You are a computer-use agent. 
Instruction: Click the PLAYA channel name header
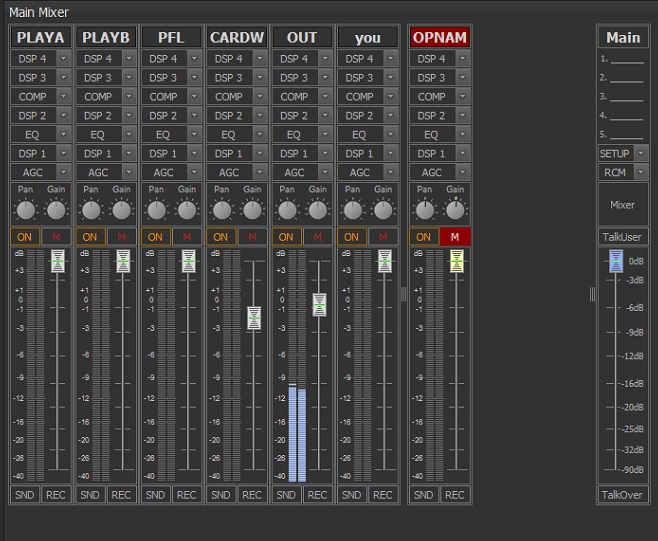(41, 38)
